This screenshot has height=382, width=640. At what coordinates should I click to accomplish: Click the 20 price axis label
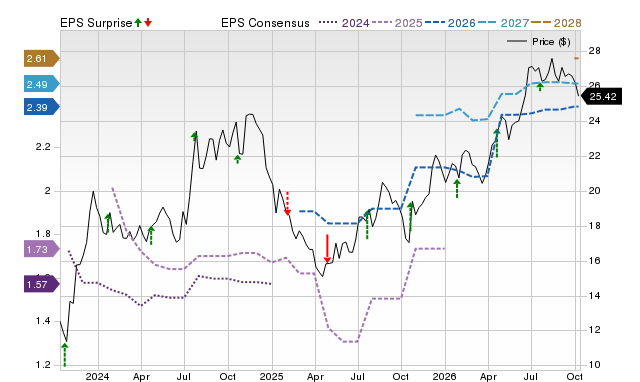coord(594,191)
